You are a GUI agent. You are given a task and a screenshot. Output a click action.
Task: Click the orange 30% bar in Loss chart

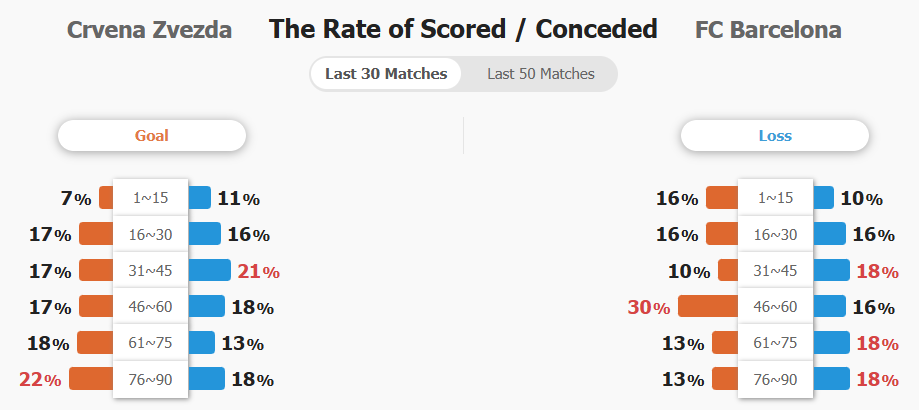pos(708,306)
